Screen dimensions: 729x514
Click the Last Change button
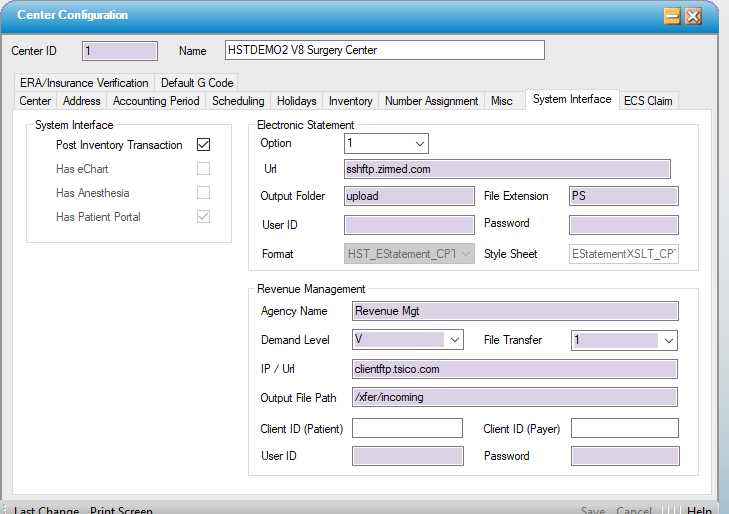pyautogui.click(x=46, y=510)
